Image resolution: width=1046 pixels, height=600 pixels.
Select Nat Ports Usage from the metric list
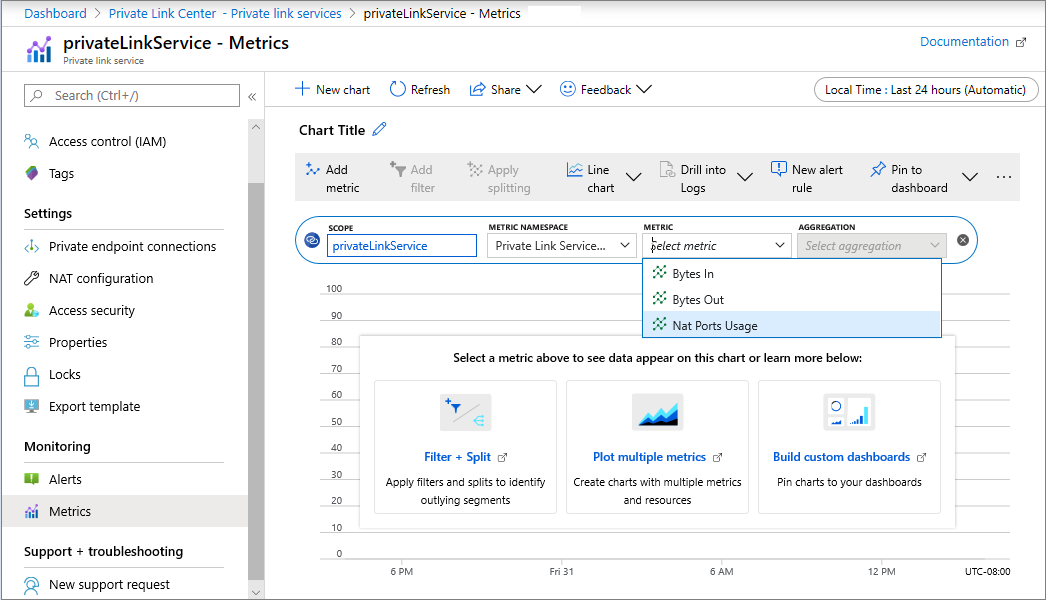pyautogui.click(x=714, y=325)
